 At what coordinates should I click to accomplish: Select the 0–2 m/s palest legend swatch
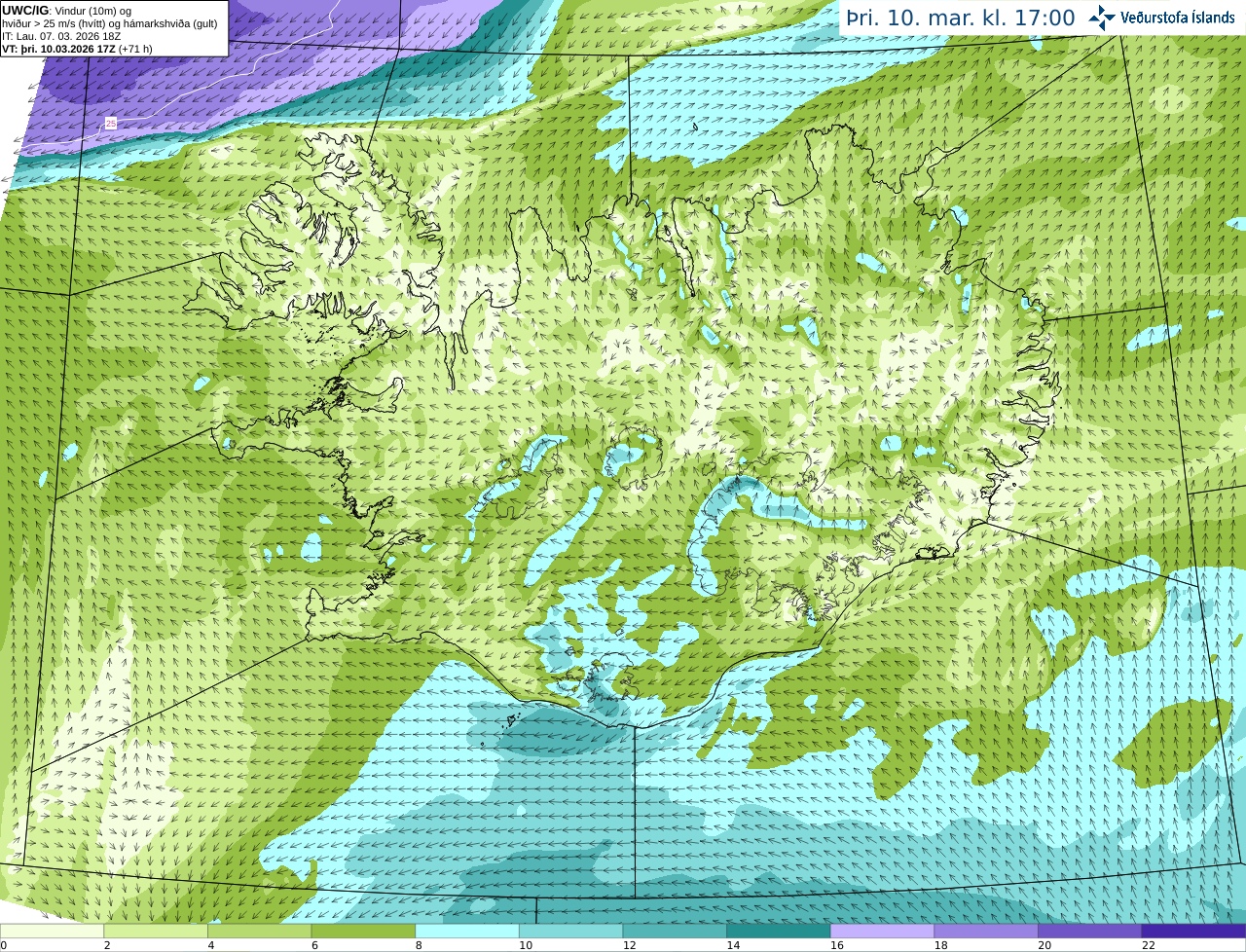pos(52,931)
